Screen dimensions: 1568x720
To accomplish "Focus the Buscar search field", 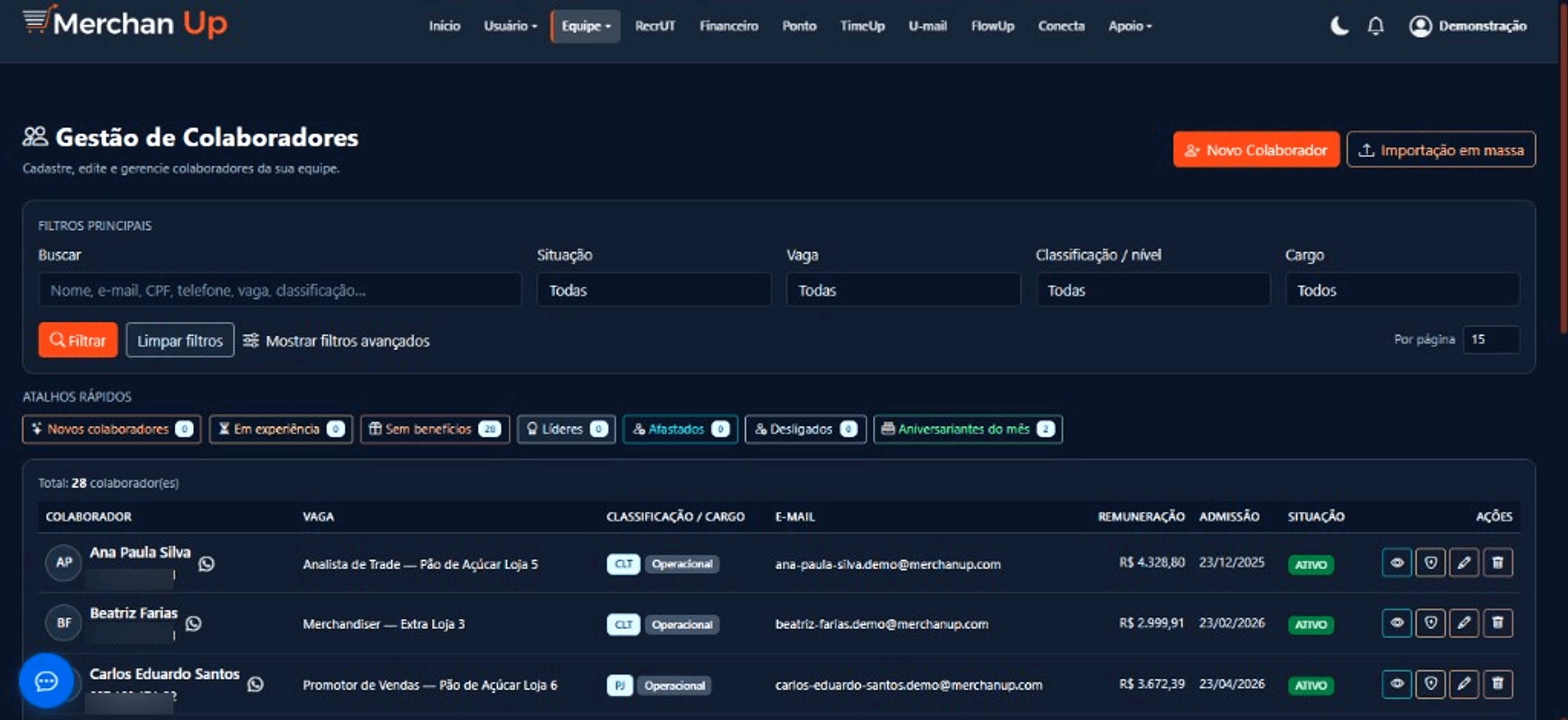I will [x=280, y=290].
